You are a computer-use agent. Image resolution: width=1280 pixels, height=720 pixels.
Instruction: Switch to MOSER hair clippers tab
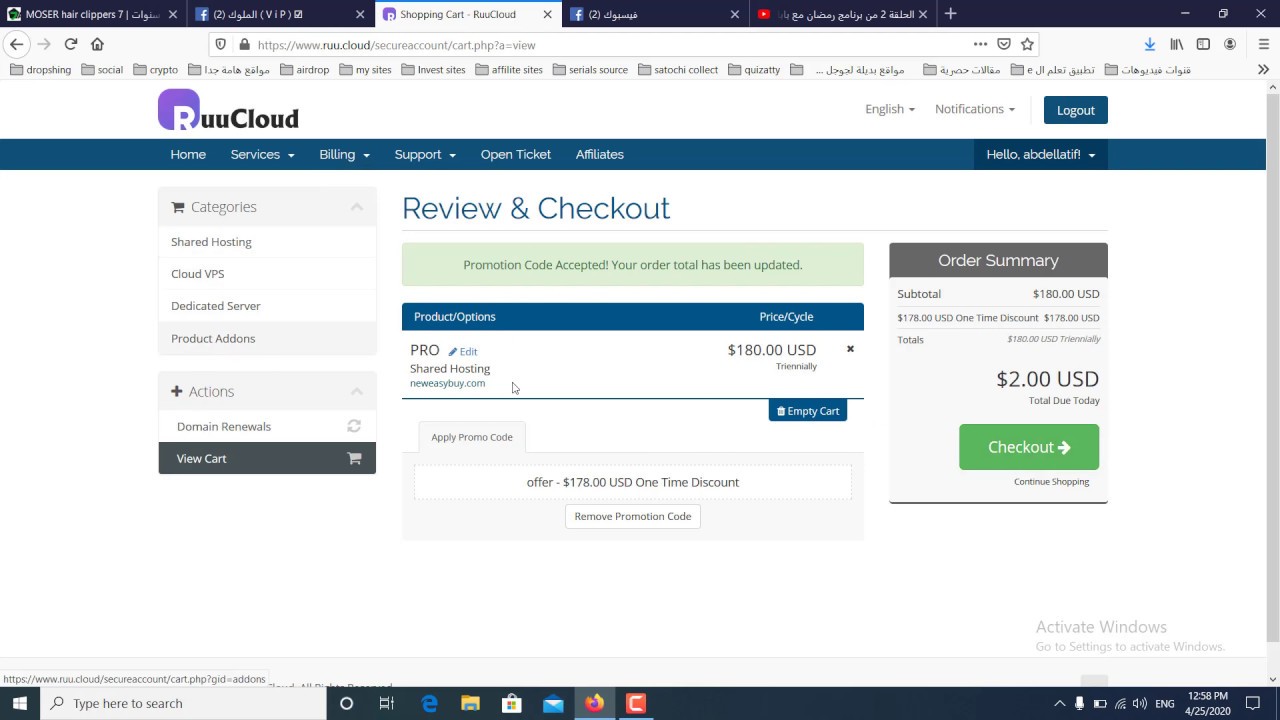coord(92,14)
